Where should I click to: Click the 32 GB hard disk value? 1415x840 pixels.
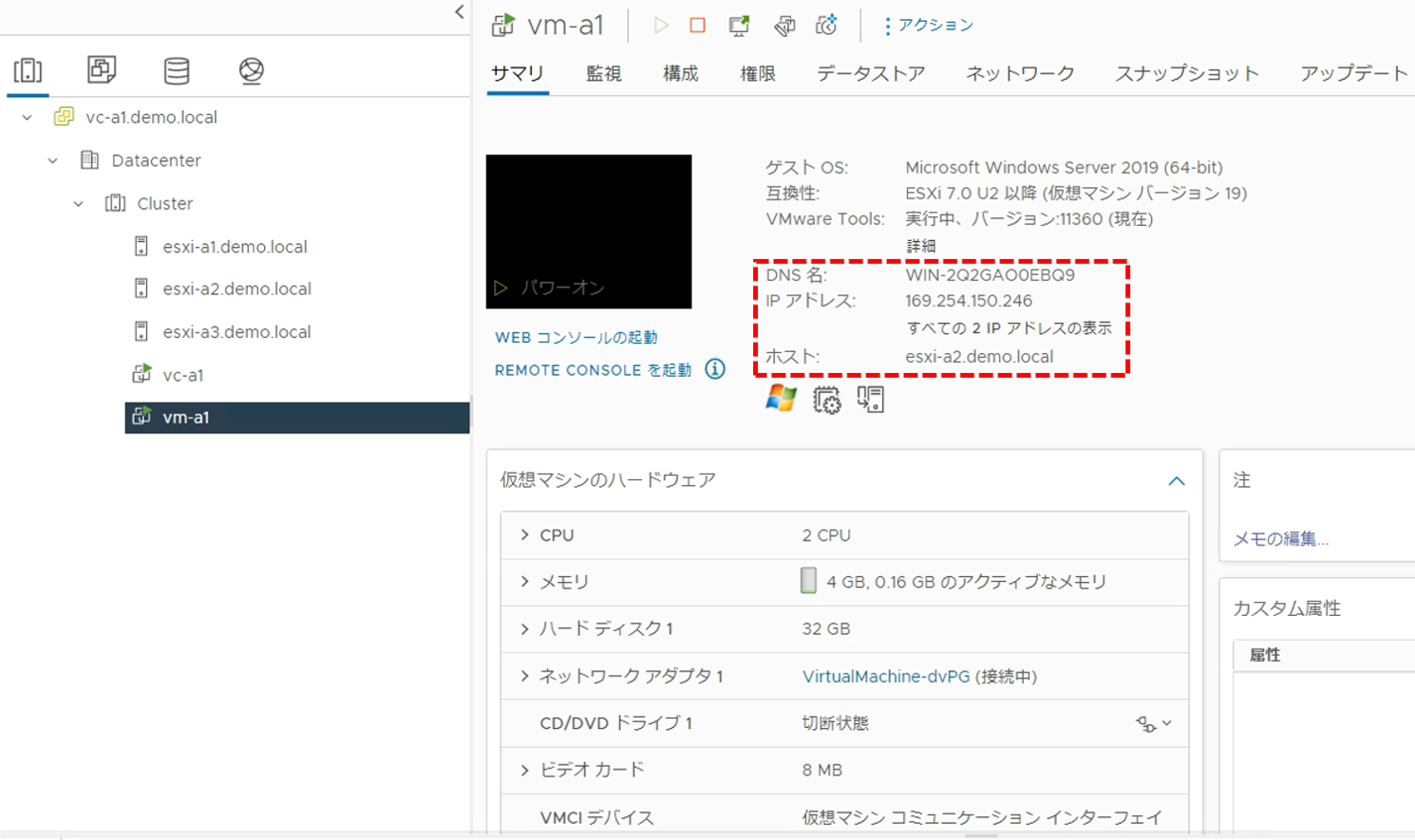tap(826, 629)
